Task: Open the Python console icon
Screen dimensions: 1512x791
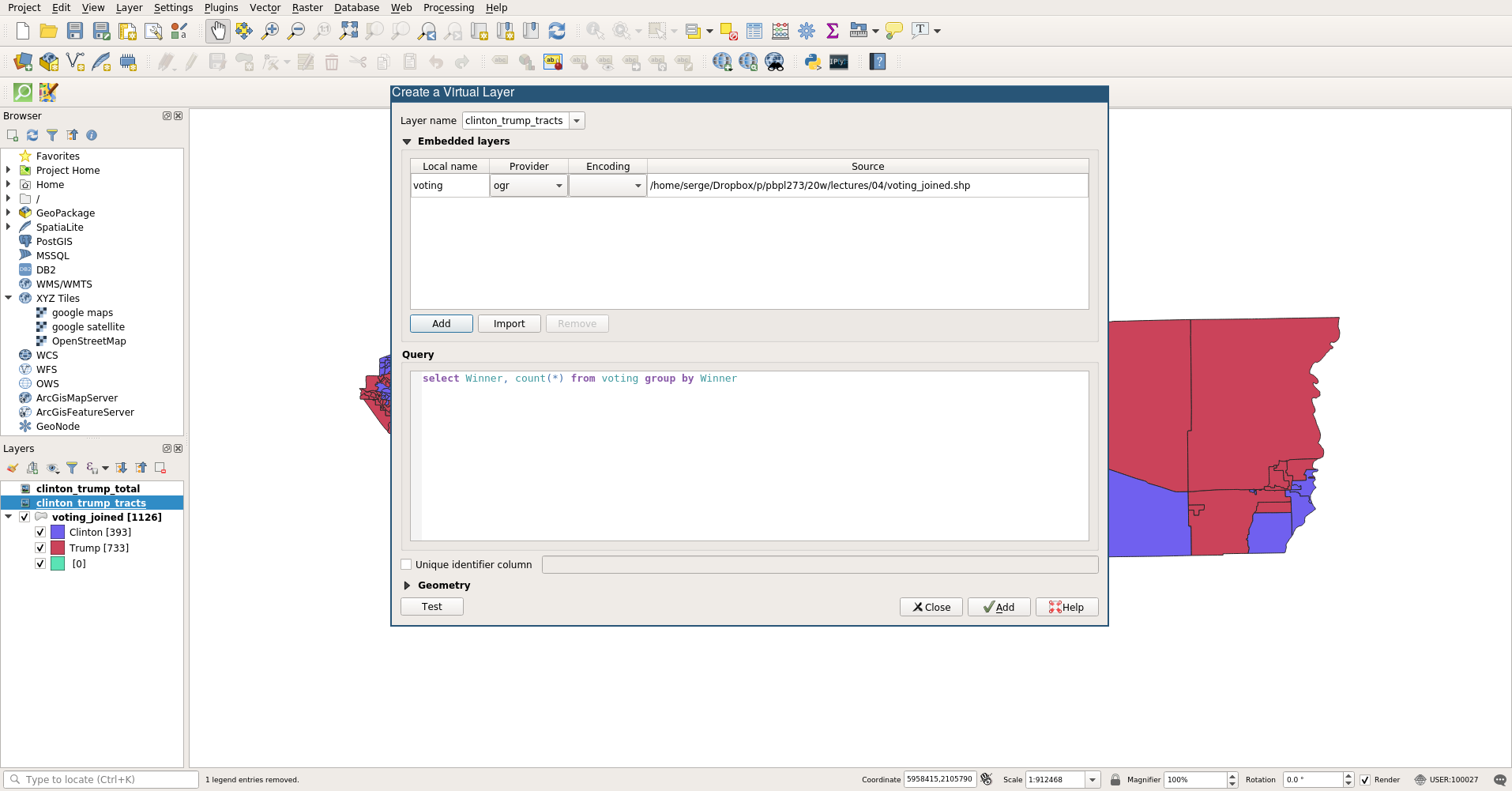Action: pos(812,62)
